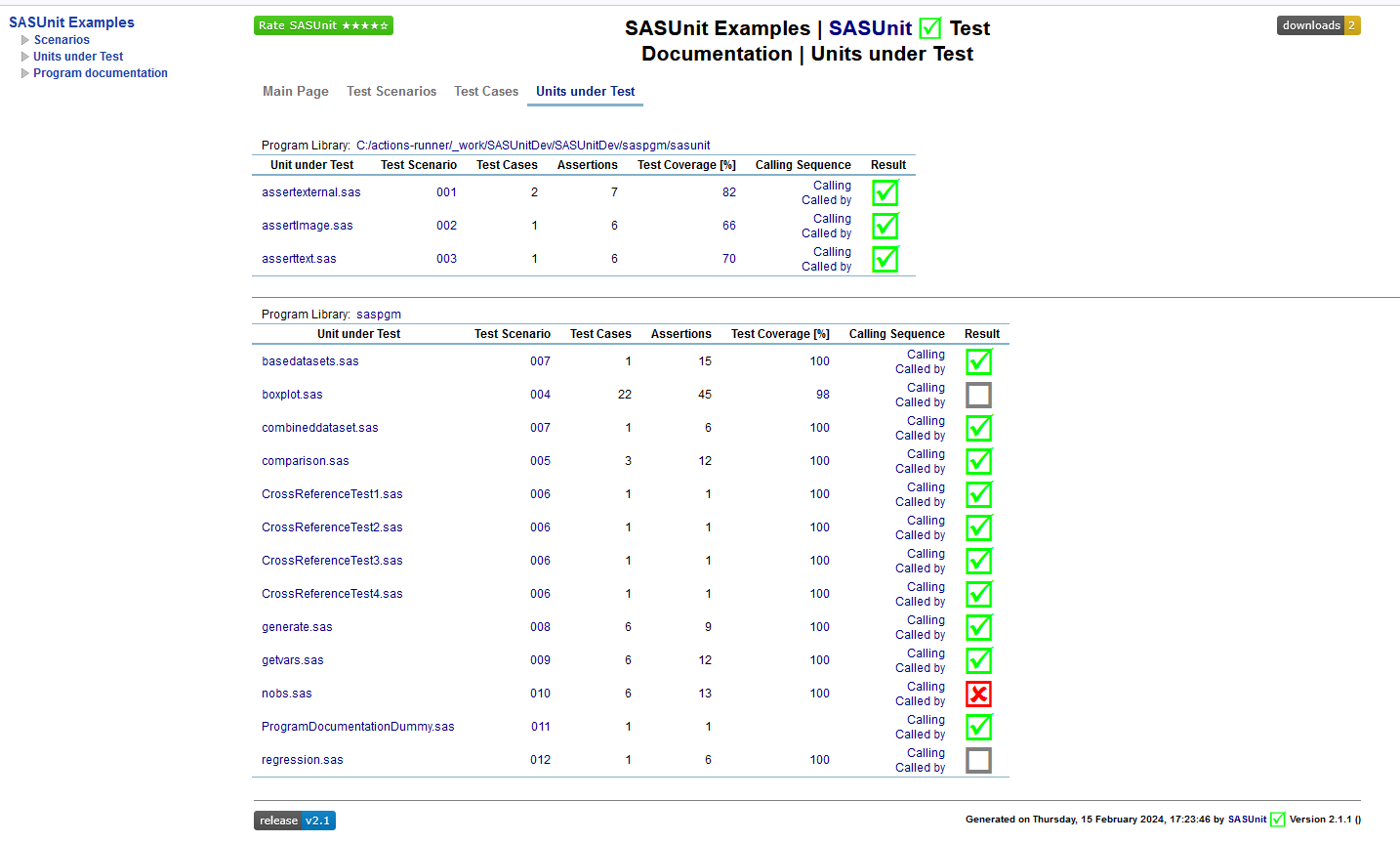Viewport: 1400px width, 842px height.
Task: Click result checkmark icon for basedatasets.sas
Action: [978, 361]
